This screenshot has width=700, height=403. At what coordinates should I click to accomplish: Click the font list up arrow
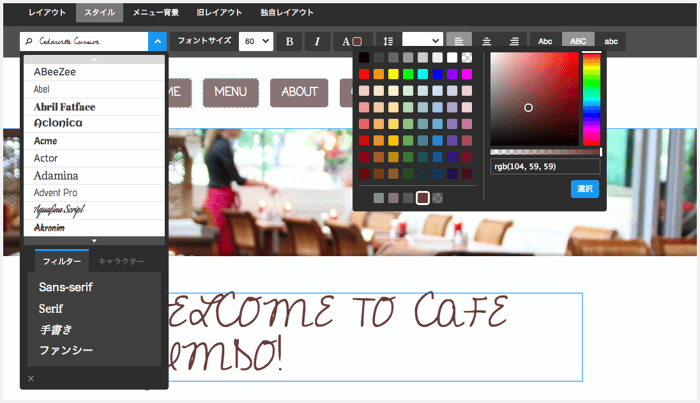click(x=94, y=59)
